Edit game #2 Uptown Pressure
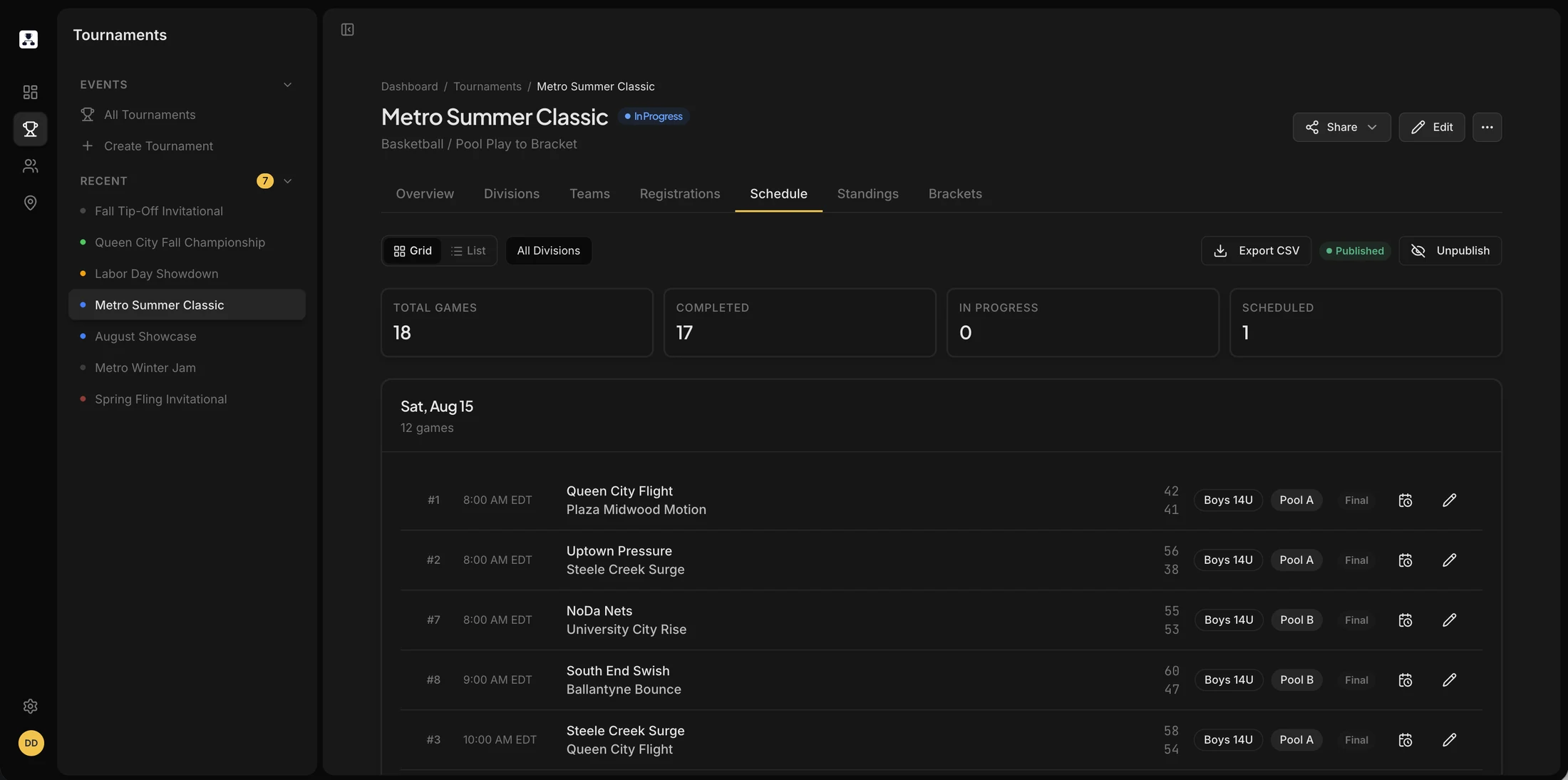Viewport: 1568px width, 780px height. 1449,560
